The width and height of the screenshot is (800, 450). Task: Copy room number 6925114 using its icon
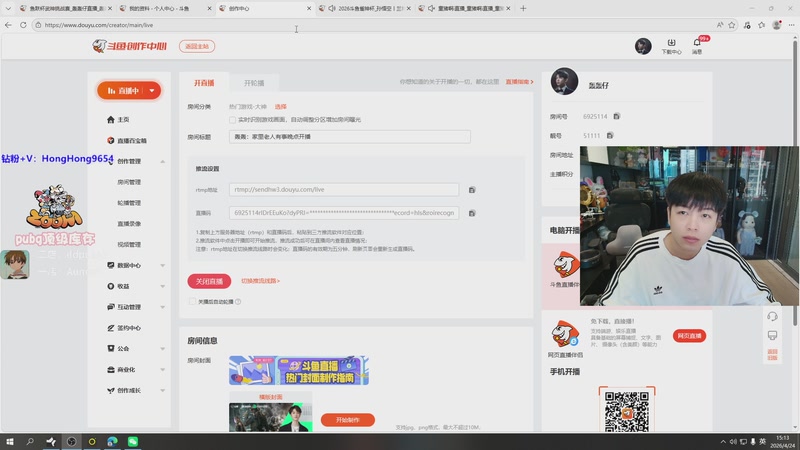tap(617, 117)
